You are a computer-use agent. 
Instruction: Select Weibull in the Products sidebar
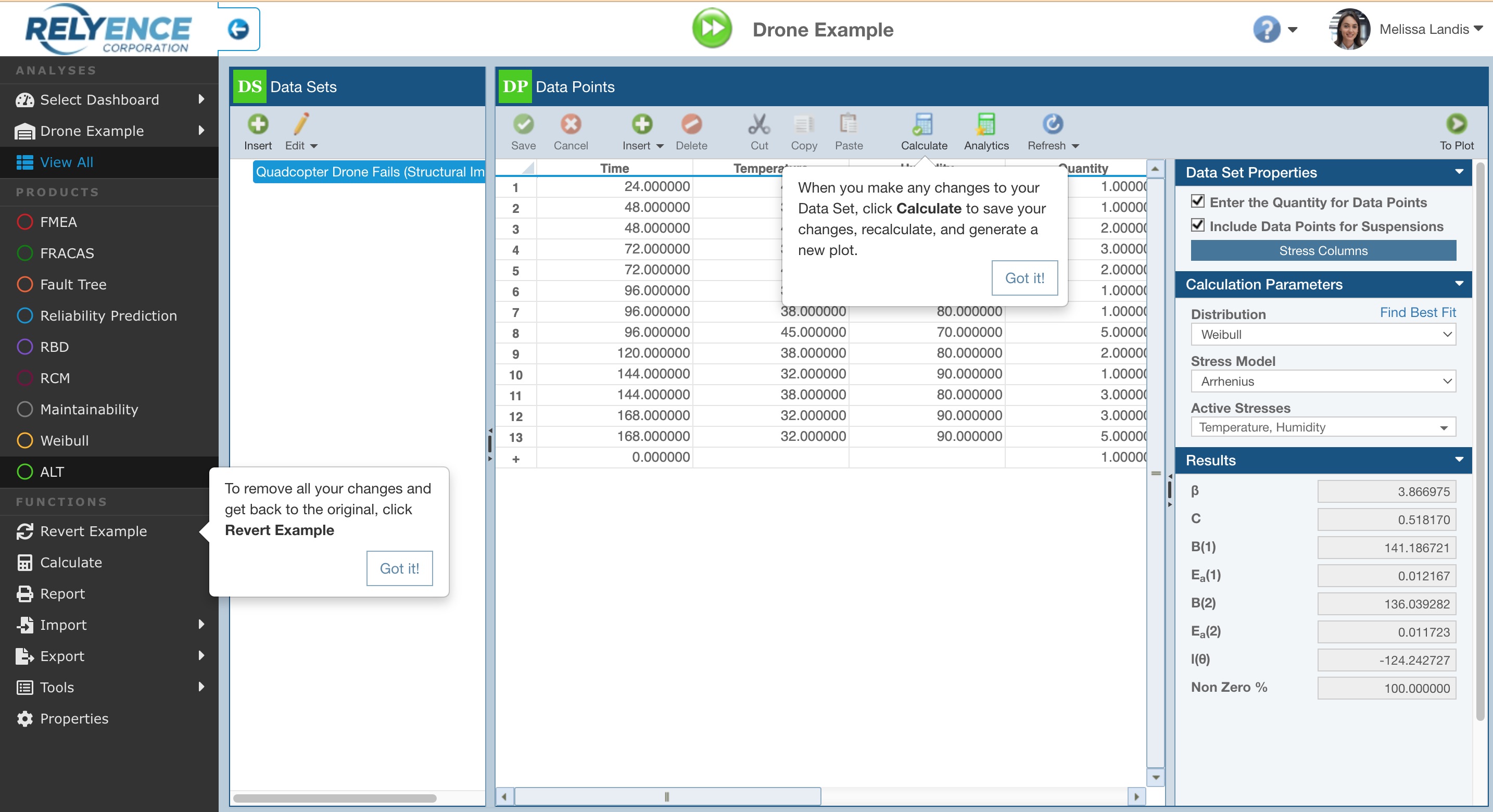(65, 440)
